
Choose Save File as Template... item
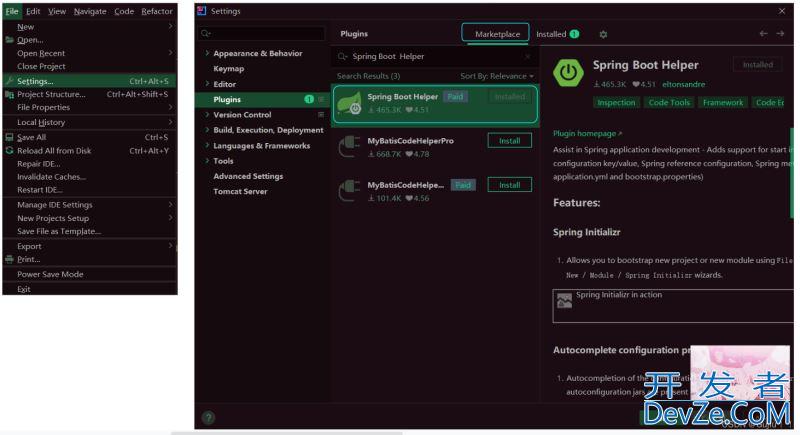90,231
